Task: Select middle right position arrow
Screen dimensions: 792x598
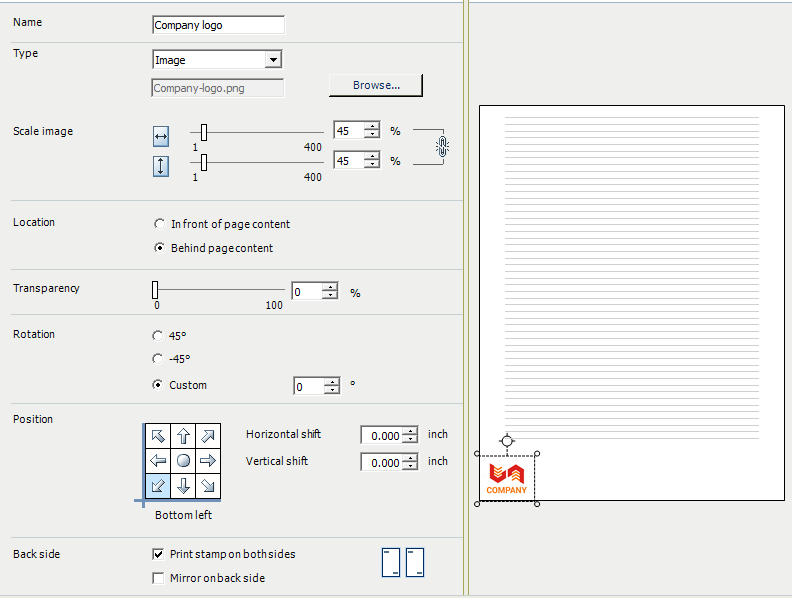Action: click(208, 460)
